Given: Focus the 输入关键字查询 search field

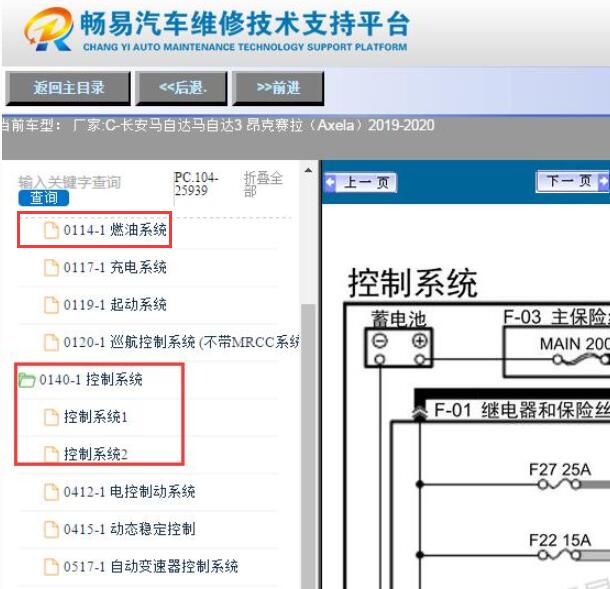Looking at the screenshot, I should click(x=70, y=182).
